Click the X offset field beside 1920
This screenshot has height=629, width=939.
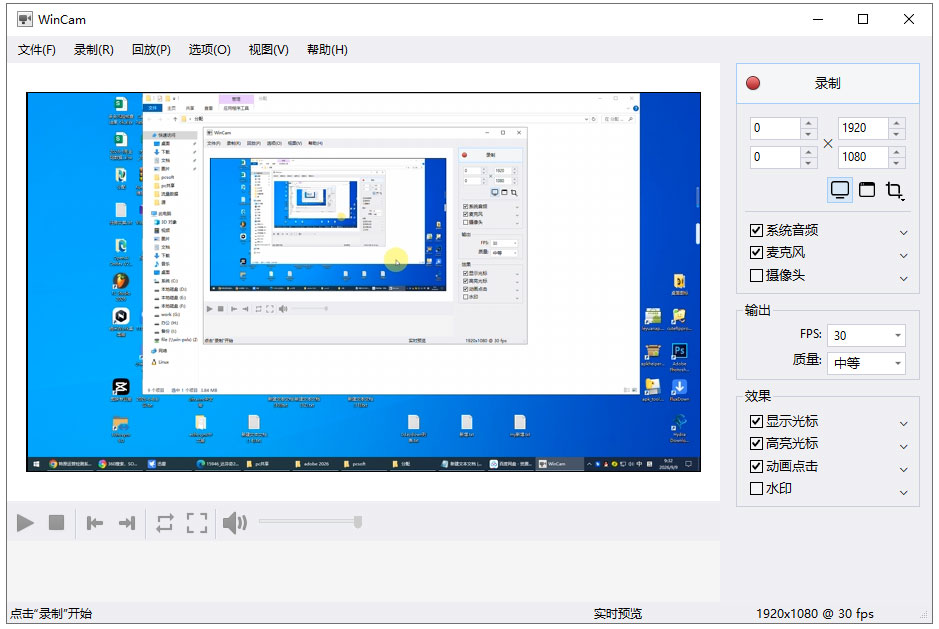click(776, 128)
